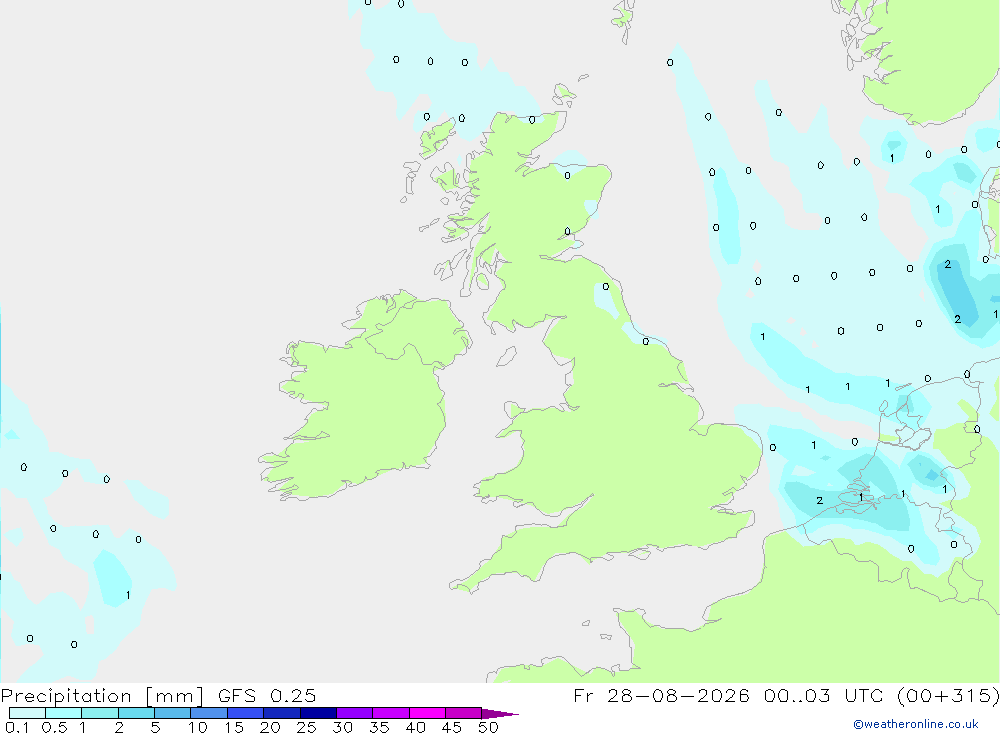Click the 1–2 mm legend color swatch
Image resolution: width=1000 pixels, height=733 pixels.
tap(100, 713)
